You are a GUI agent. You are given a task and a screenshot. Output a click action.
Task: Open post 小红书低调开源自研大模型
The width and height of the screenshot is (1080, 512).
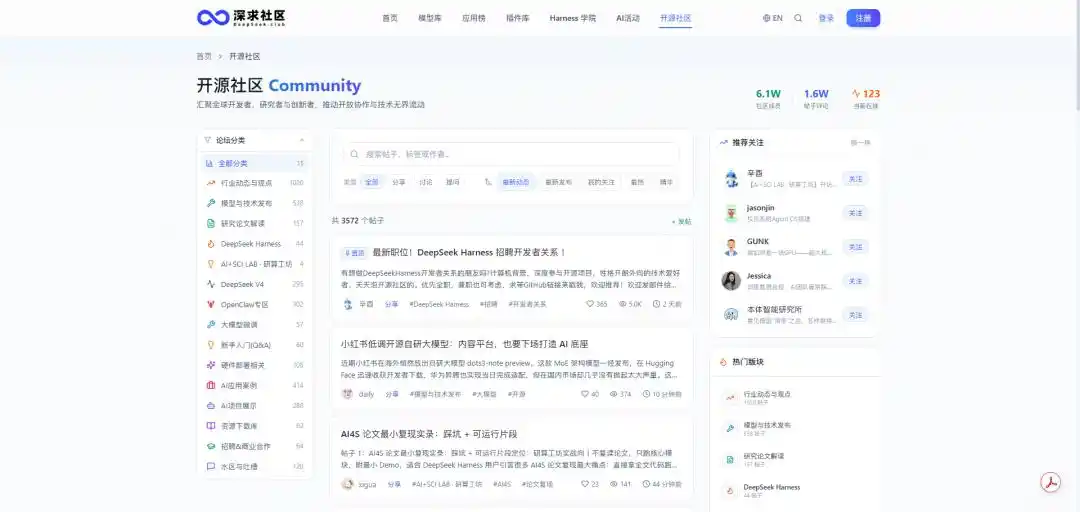tap(464, 344)
